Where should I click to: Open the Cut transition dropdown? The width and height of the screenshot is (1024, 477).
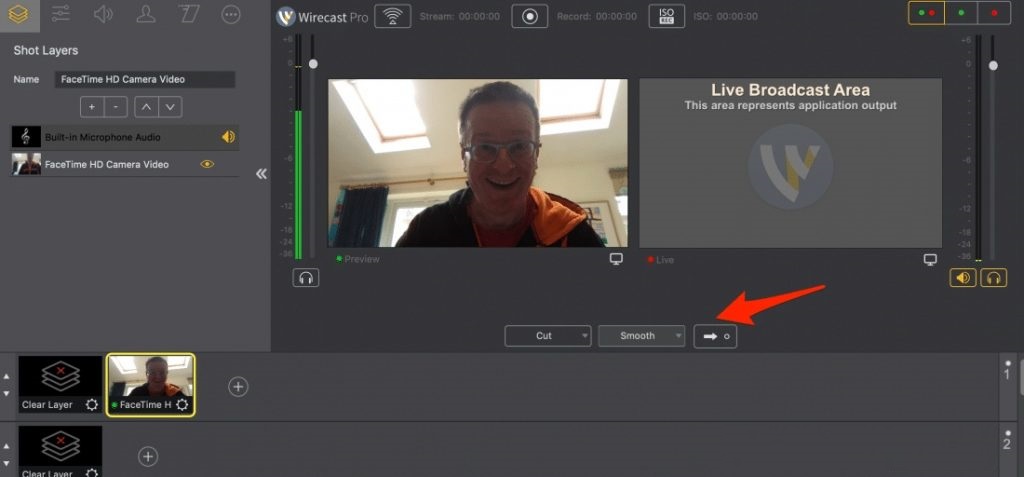coord(548,336)
